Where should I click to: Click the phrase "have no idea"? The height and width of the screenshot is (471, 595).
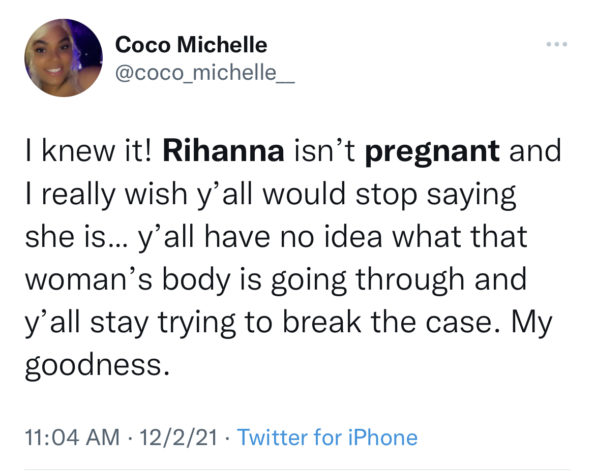point(293,236)
